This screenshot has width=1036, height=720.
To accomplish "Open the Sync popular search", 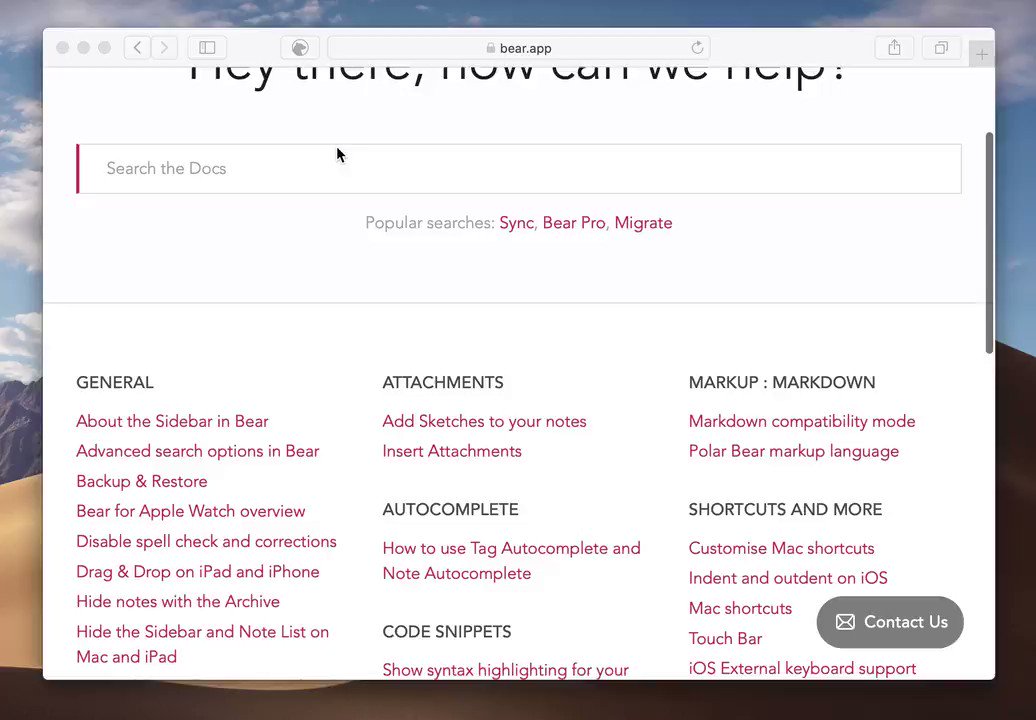I will [x=516, y=223].
